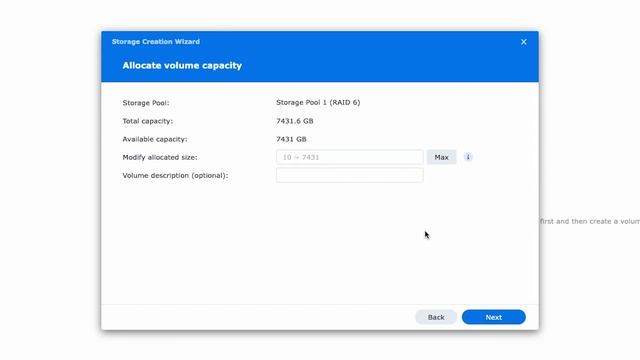Click the Allocate volume capacity heading

point(182,66)
